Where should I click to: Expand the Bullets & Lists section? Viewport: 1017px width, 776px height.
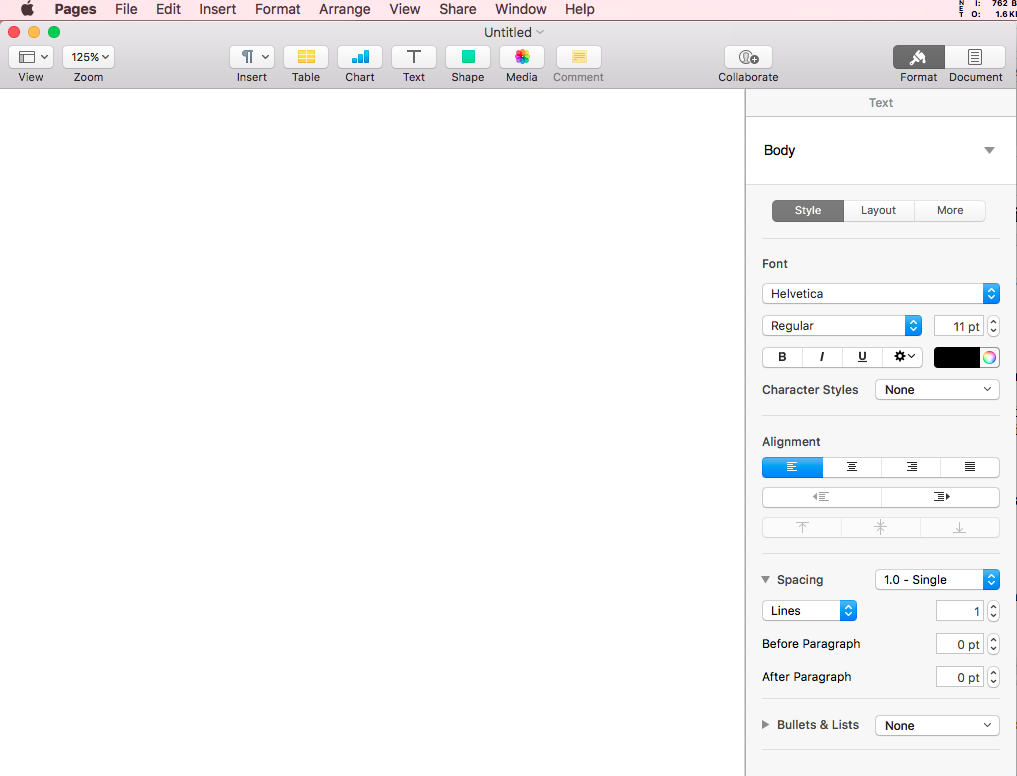[766, 724]
